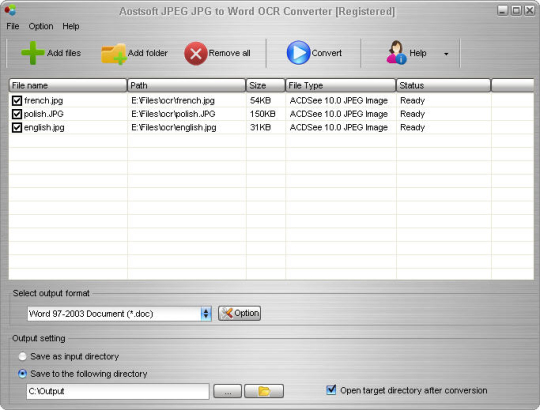Viewport: 540px width, 410px height.
Task: Sort by the File name column header
Action: (x=68, y=85)
